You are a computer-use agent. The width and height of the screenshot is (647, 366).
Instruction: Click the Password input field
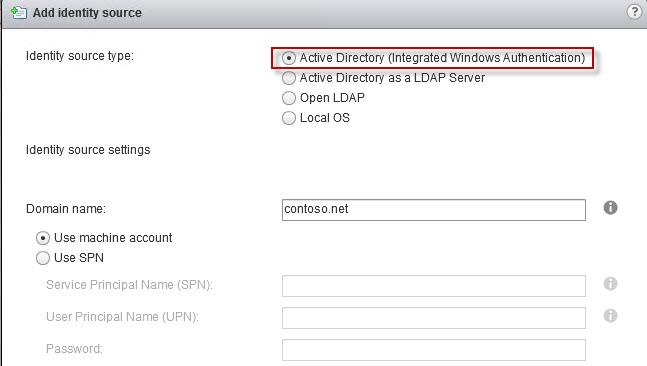coord(434,350)
